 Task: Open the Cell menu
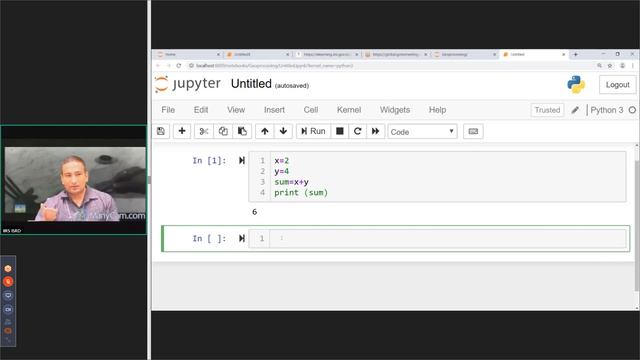pyautogui.click(x=311, y=110)
